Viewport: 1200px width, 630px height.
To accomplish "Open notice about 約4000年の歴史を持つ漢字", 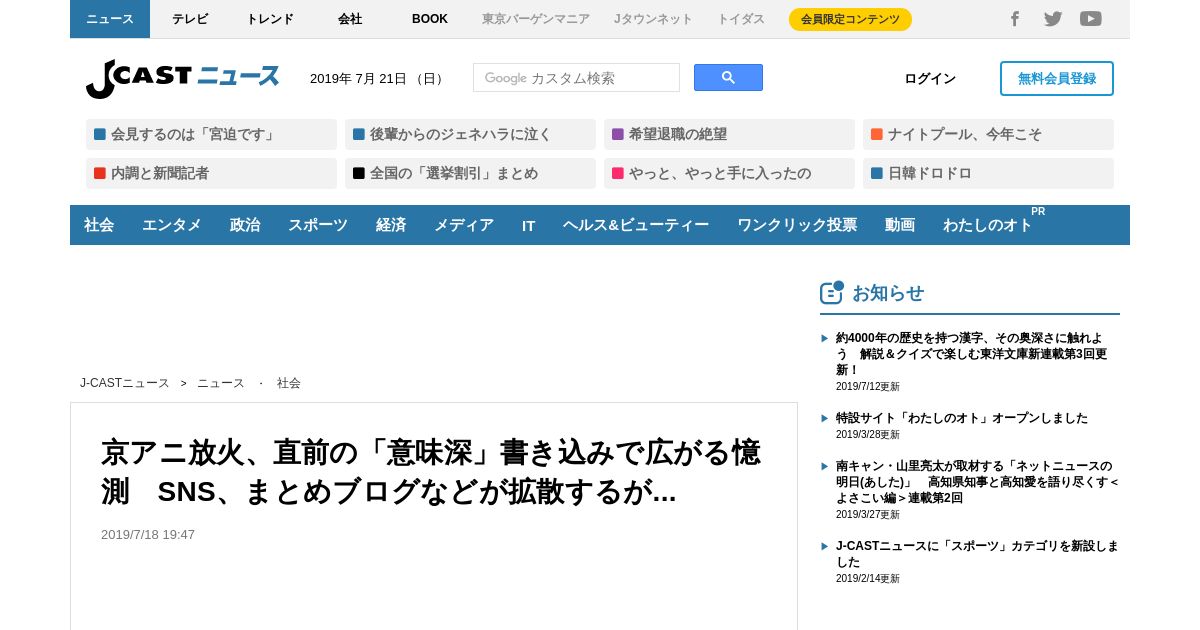I will tap(972, 353).
